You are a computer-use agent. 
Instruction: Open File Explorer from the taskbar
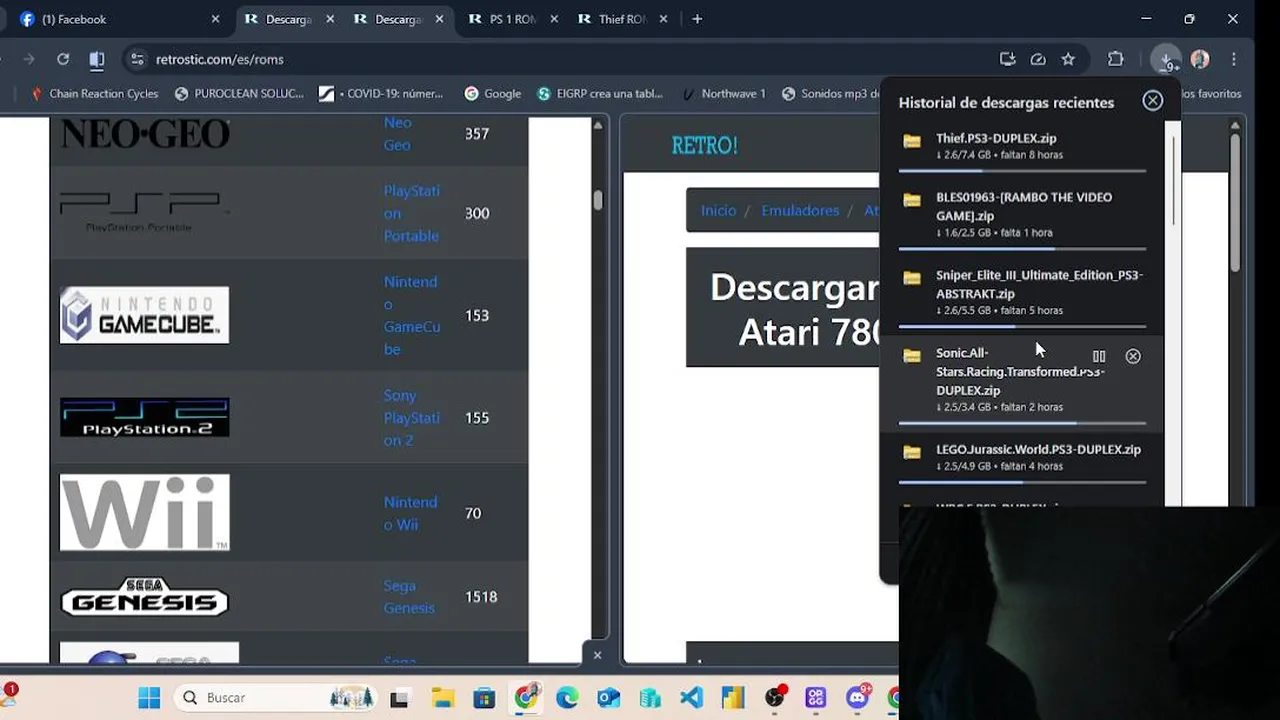(442, 697)
